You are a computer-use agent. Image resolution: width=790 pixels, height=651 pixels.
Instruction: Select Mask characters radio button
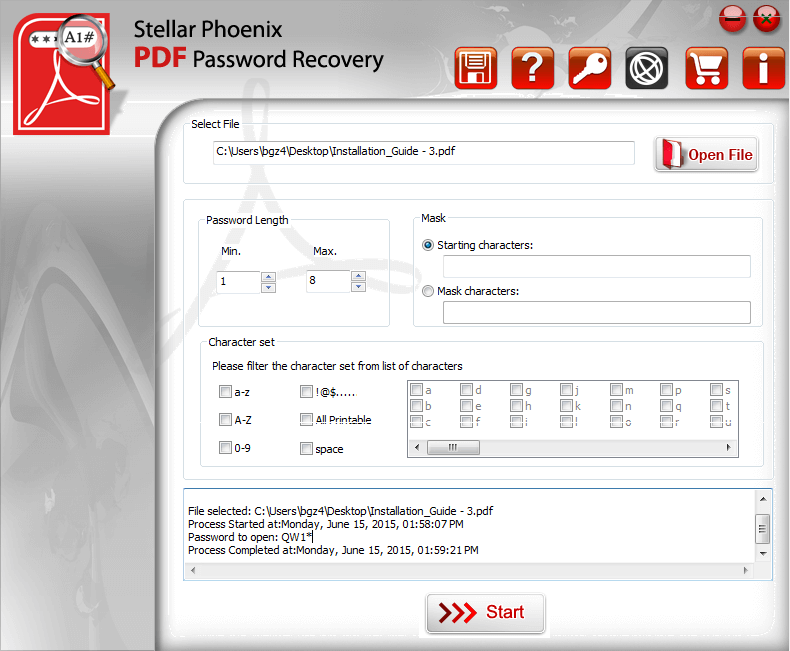pyautogui.click(x=428, y=291)
